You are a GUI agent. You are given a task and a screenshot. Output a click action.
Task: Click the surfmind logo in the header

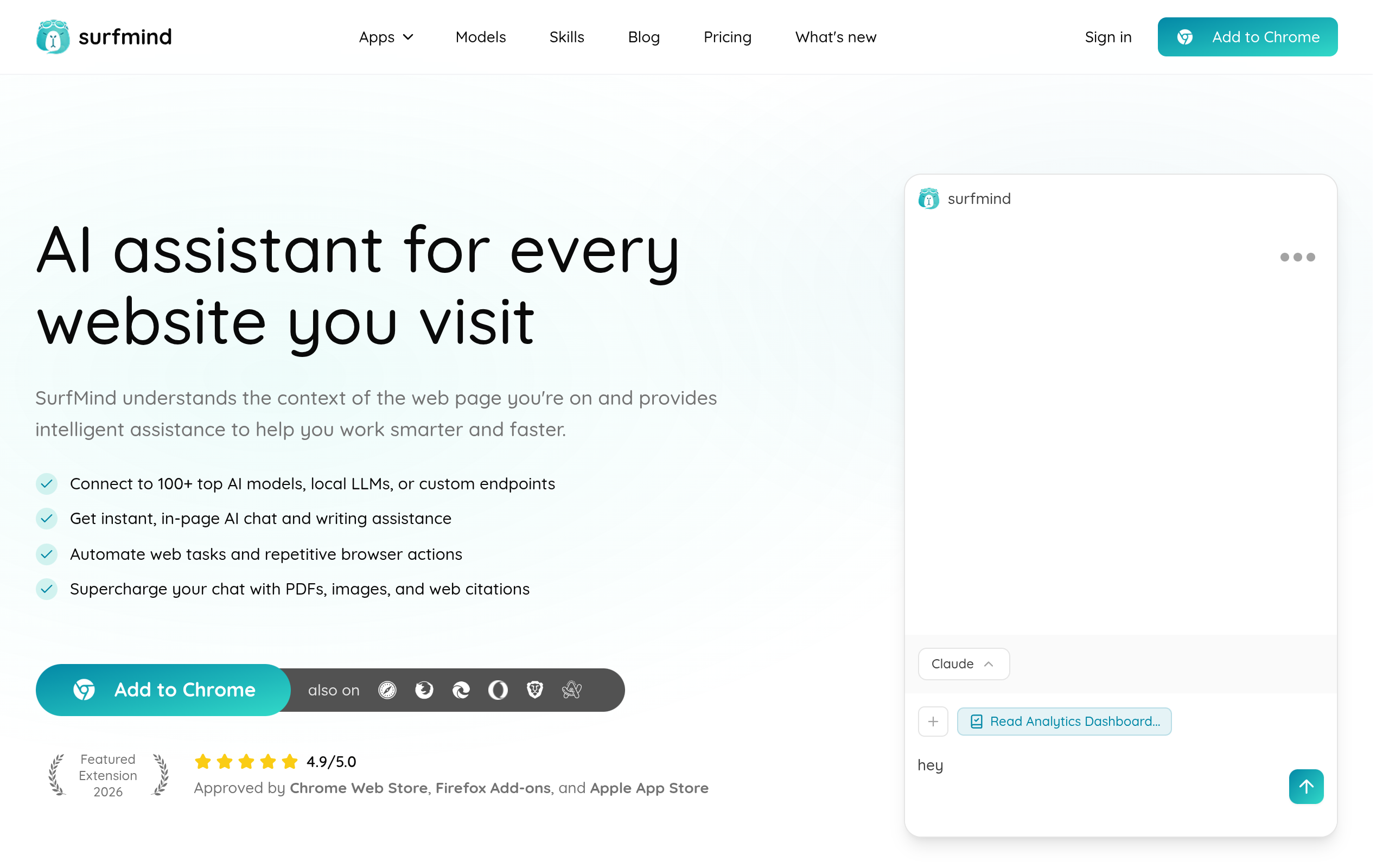click(104, 37)
